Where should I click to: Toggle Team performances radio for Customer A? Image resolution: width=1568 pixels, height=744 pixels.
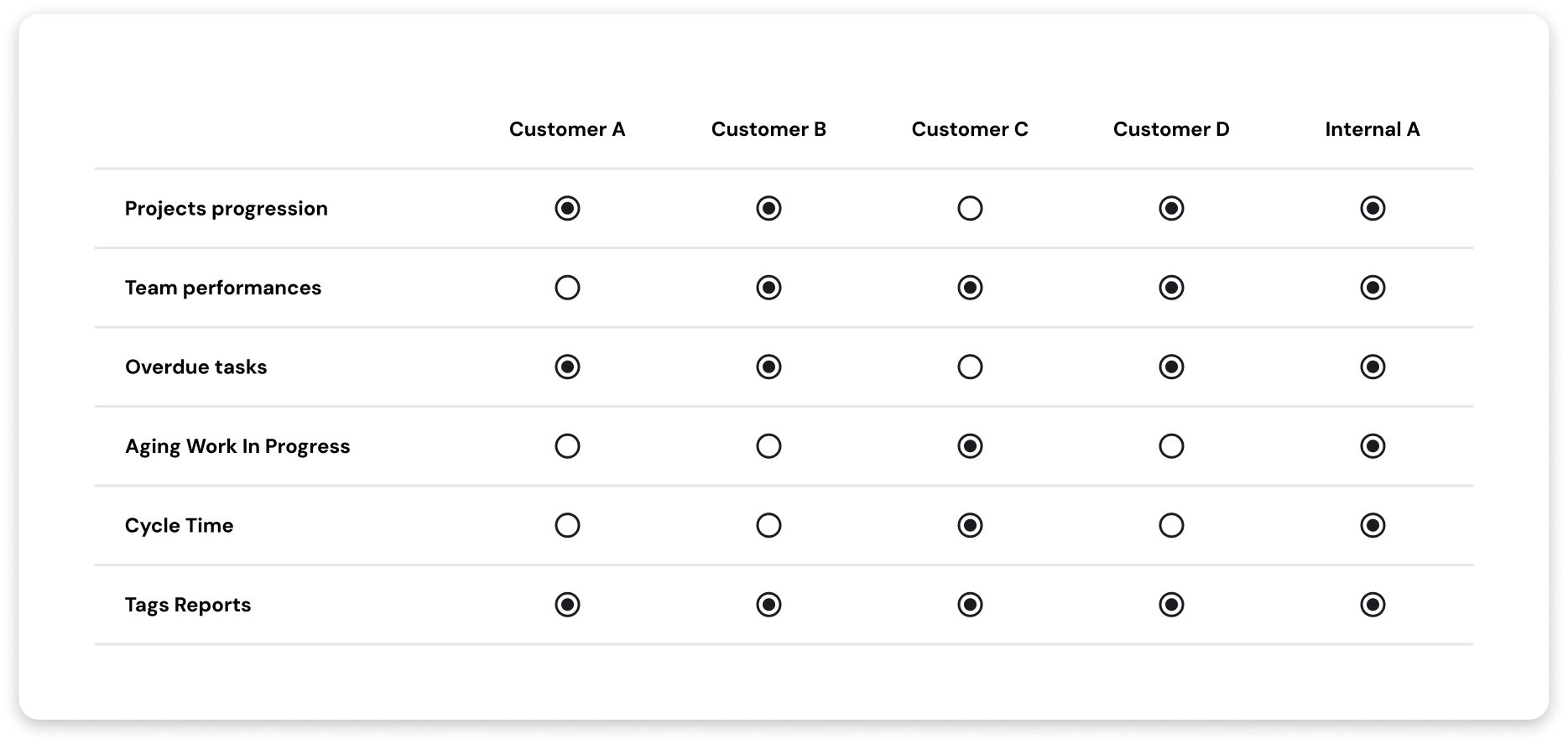tap(567, 288)
